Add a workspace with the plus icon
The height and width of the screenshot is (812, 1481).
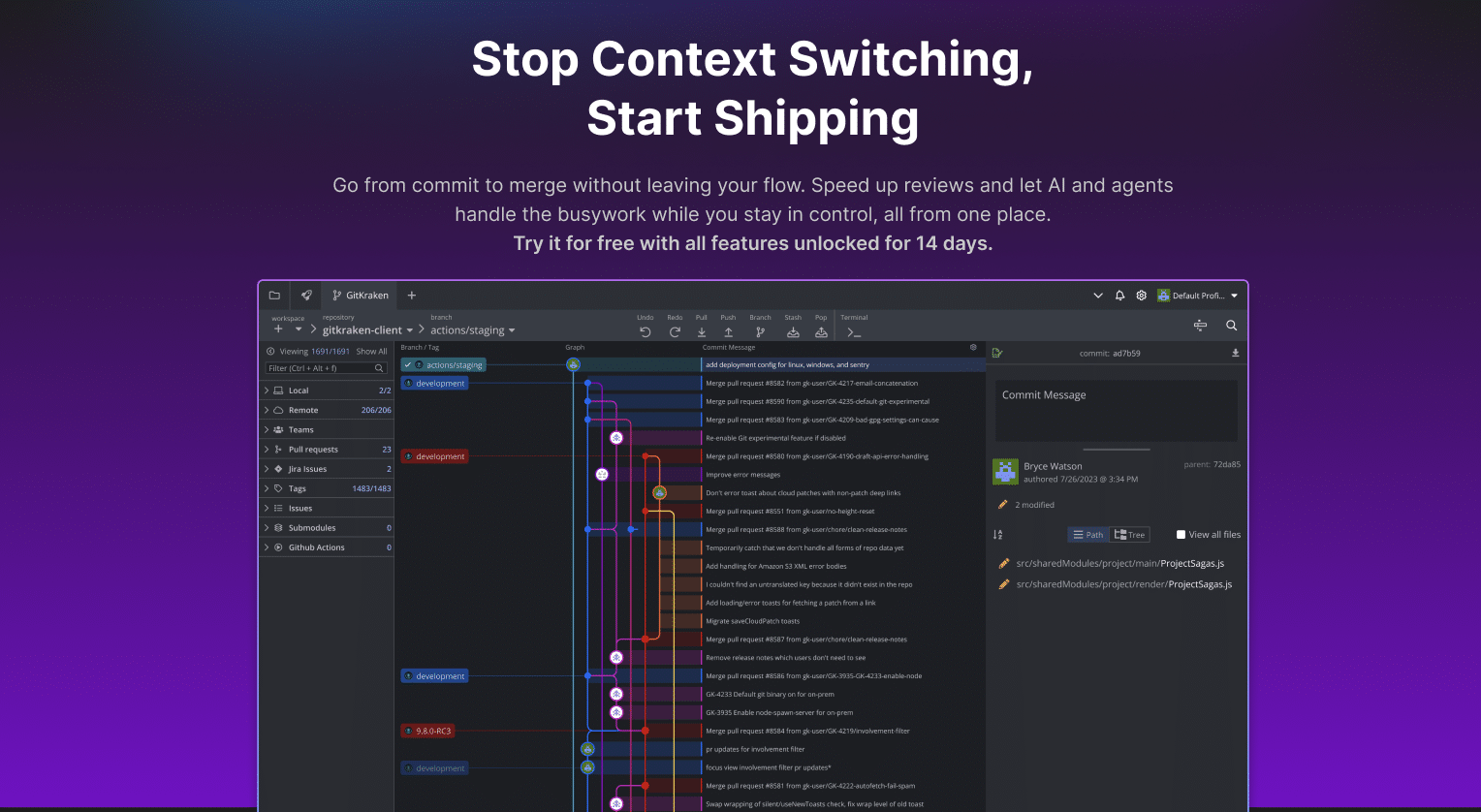(278, 329)
